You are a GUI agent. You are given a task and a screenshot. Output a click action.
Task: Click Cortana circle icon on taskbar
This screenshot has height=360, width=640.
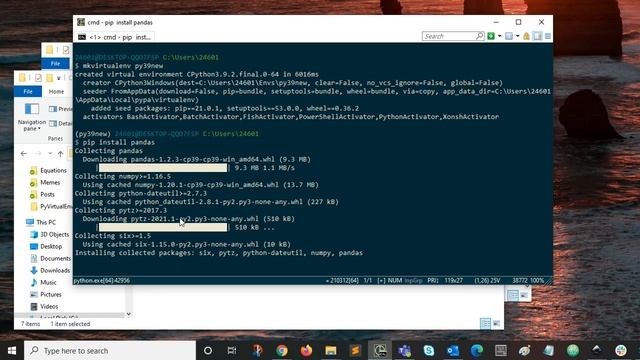click(x=208, y=351)
